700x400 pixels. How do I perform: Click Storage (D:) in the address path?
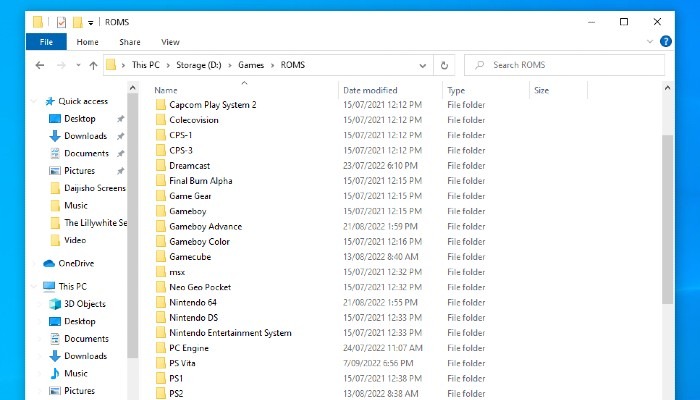(199, 65)
